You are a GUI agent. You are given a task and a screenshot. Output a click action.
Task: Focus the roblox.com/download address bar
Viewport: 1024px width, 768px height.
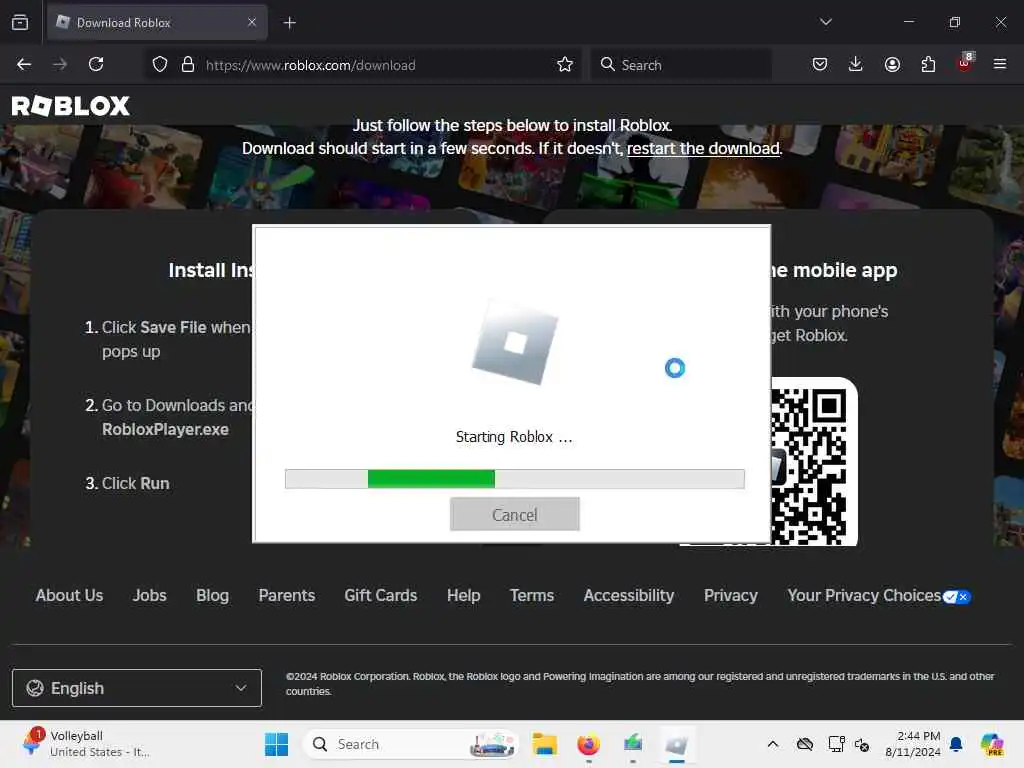(x=363, y=65)
